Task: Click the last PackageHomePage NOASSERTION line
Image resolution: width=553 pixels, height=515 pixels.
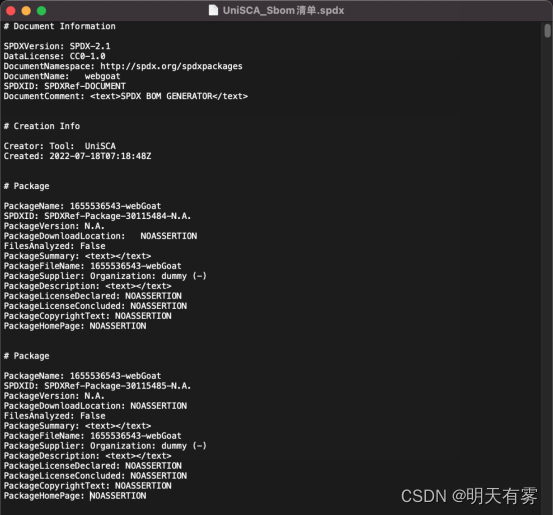Action: (x=75, y=496)
